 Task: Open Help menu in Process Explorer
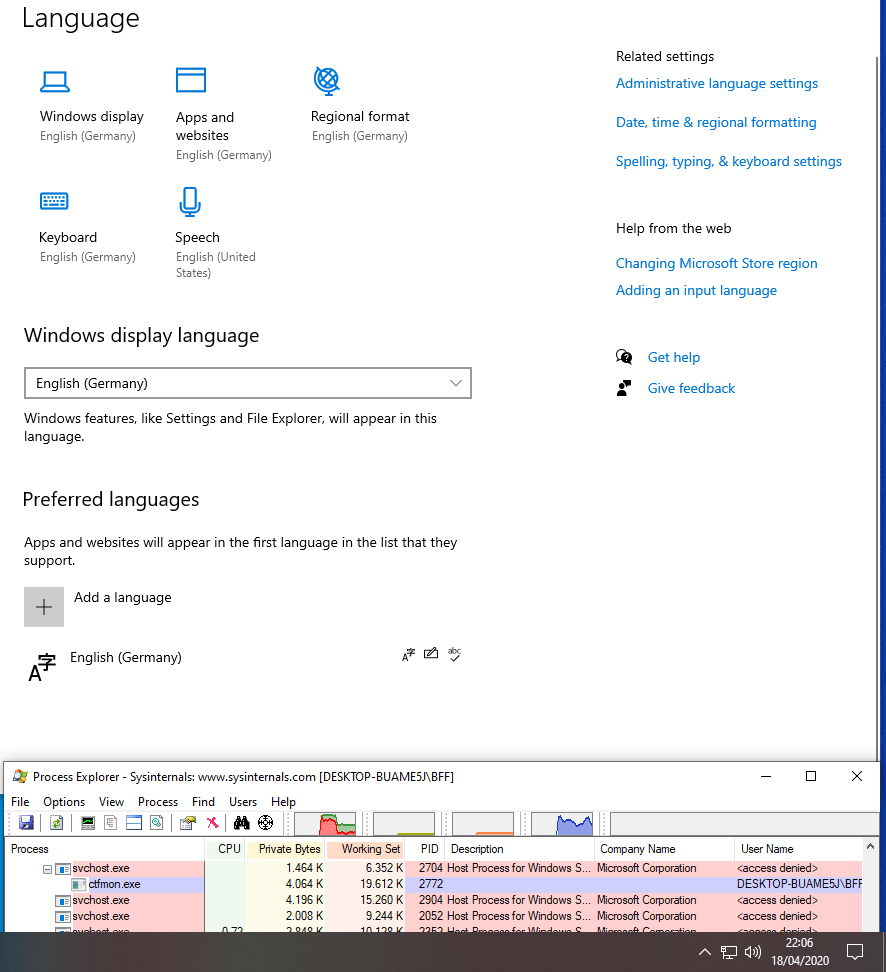coord(283,802)
